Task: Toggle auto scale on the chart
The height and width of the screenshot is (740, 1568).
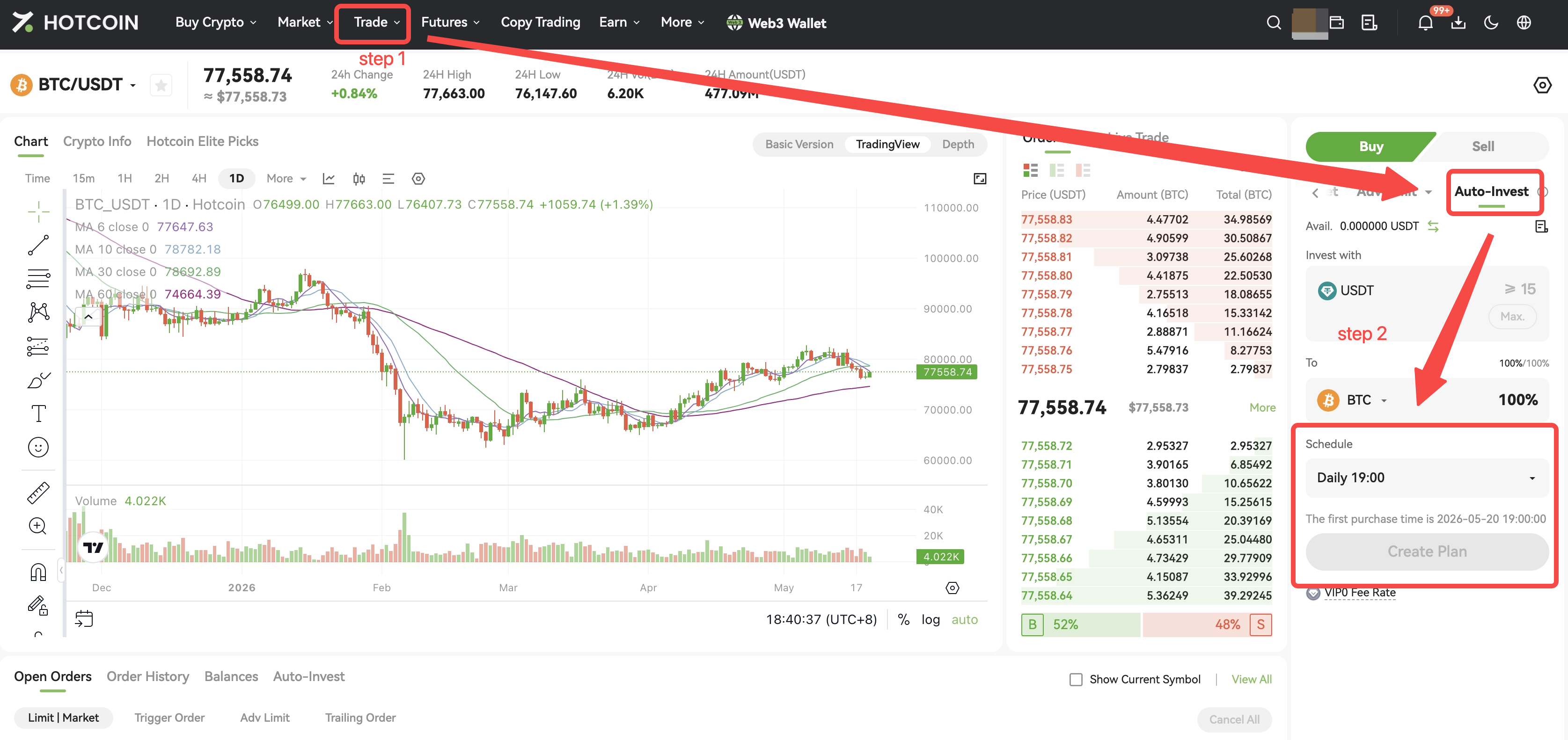Action: click(x=965, y=619)
